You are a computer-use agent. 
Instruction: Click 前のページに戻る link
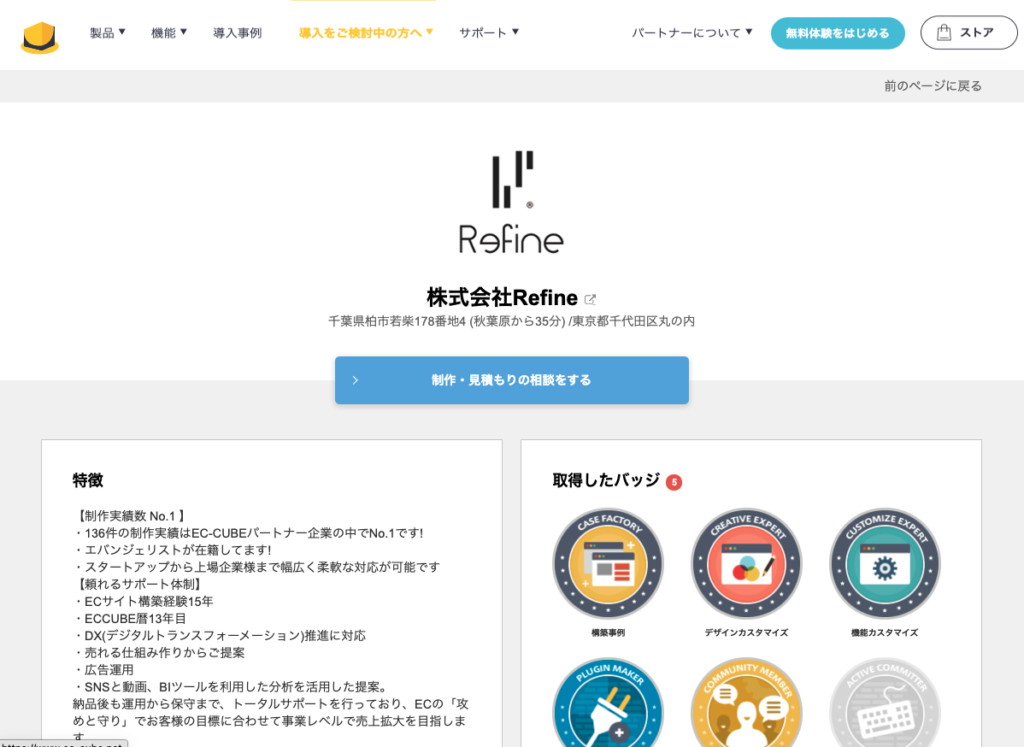pyautogui.click(x=933, y=86)
